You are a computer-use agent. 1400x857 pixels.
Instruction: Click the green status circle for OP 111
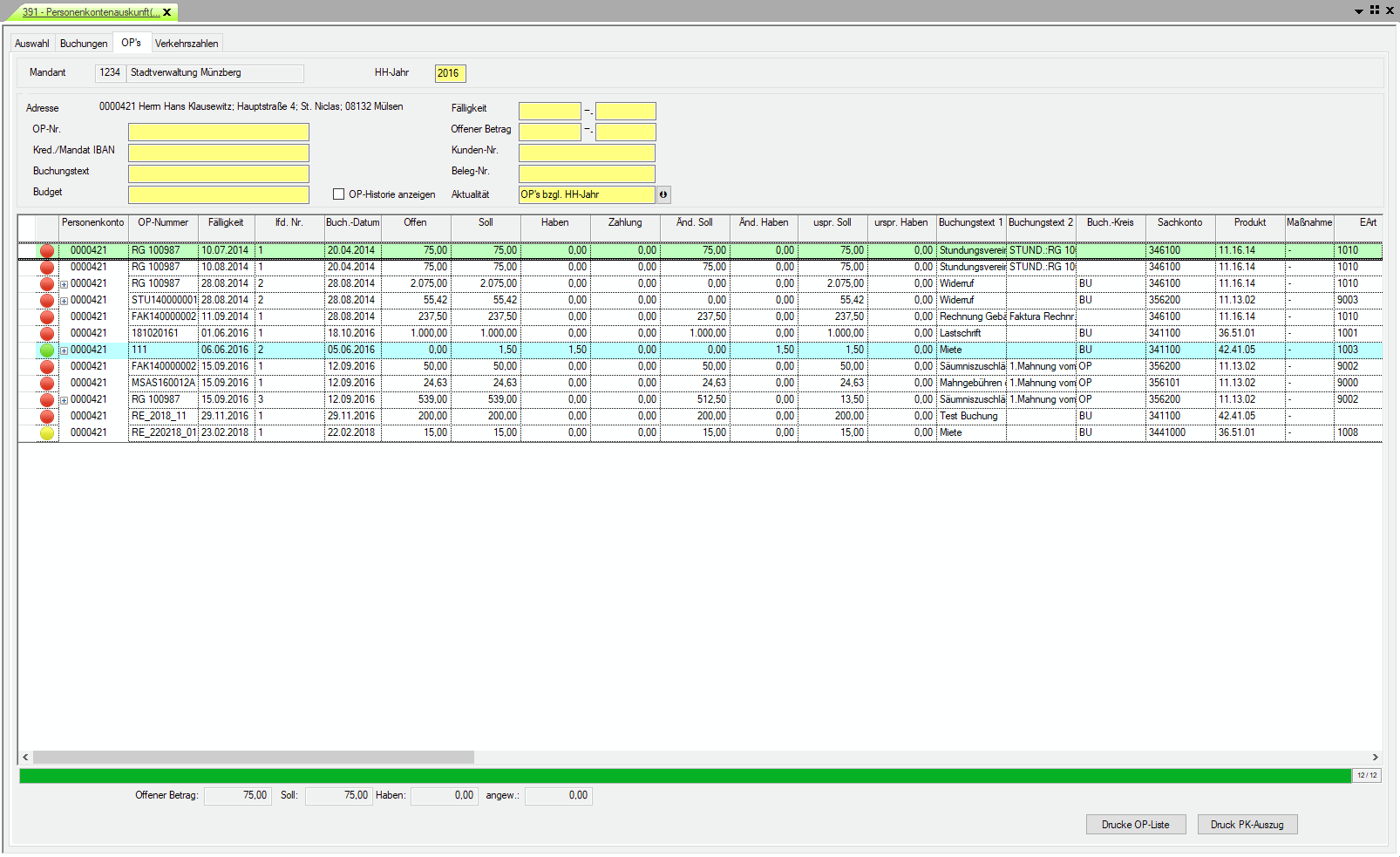[x=47, y=350]
